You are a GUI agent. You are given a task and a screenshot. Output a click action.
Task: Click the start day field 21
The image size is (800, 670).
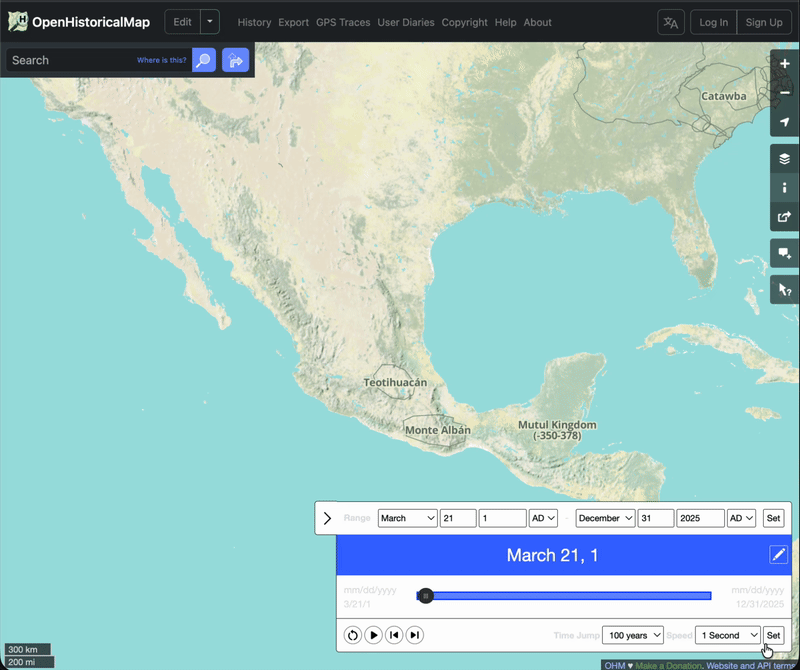pos(458,518)
